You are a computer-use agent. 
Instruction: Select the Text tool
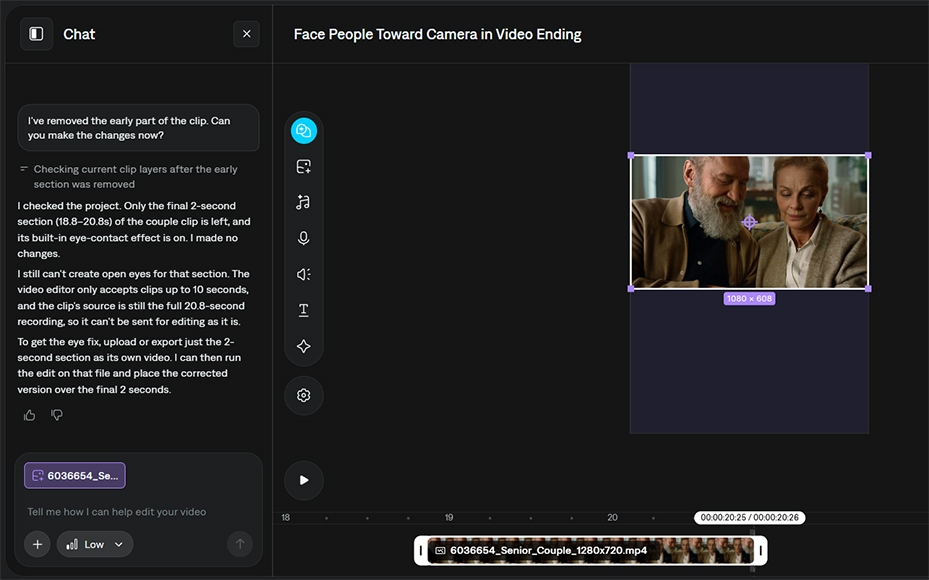click(x=303, y=310)
